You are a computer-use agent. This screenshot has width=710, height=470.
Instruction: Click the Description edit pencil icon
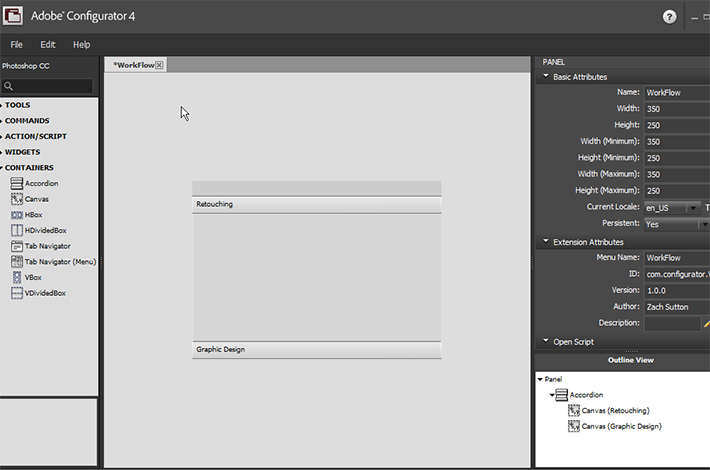(706, 324)
